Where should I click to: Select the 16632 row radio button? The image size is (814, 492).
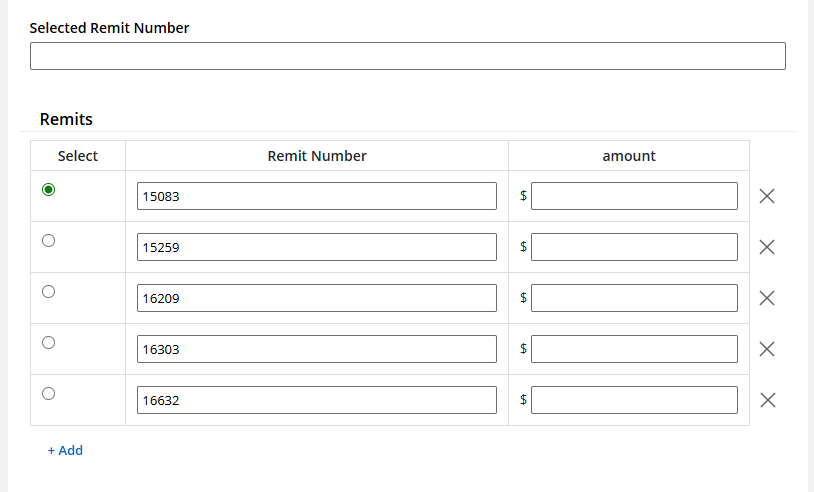tap(49, 393)
